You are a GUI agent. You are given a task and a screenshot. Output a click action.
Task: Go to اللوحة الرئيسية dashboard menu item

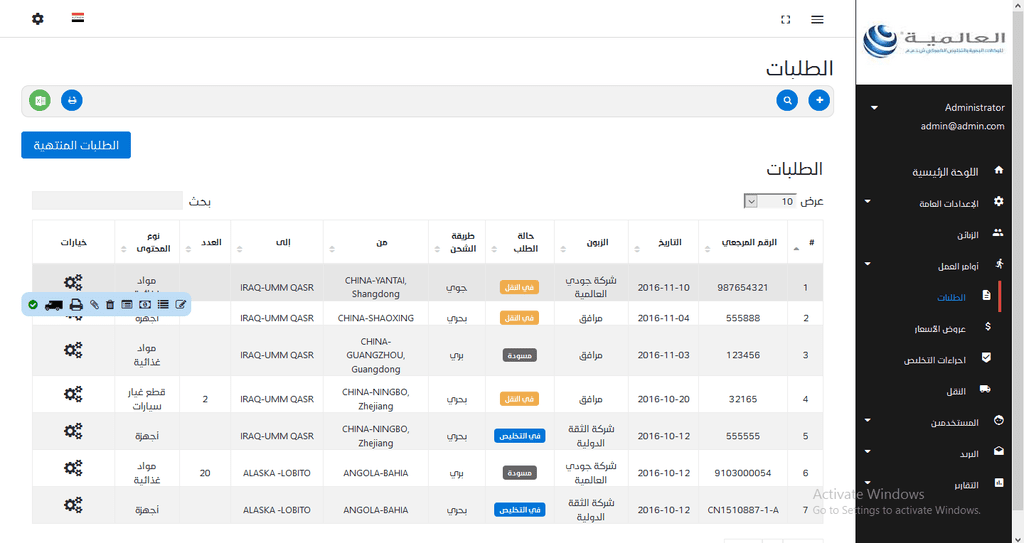coord(944,171)
